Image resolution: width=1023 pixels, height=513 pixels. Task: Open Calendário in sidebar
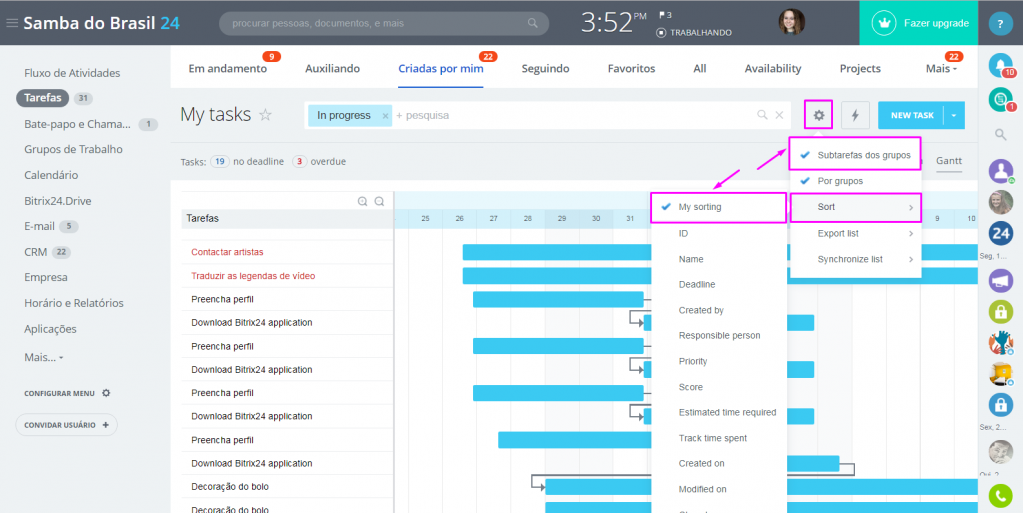point(51,175)
